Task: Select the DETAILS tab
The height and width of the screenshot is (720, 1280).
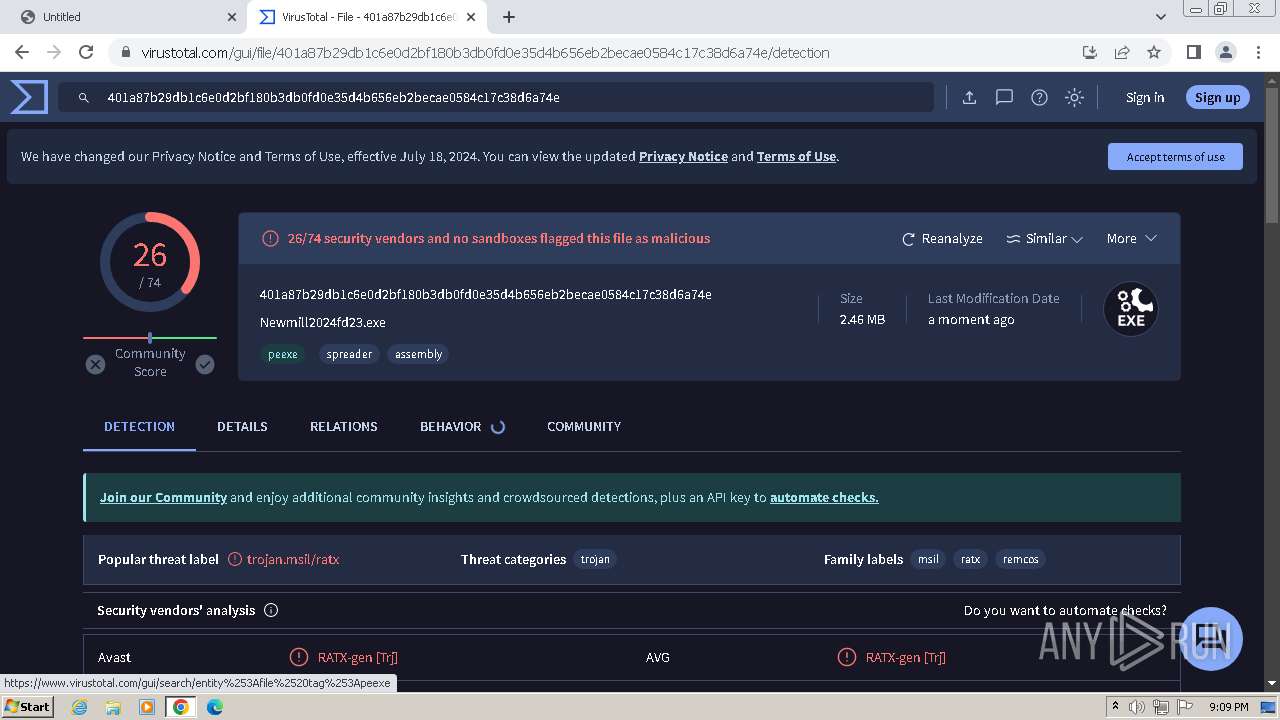Action: (x=242, y=426)
